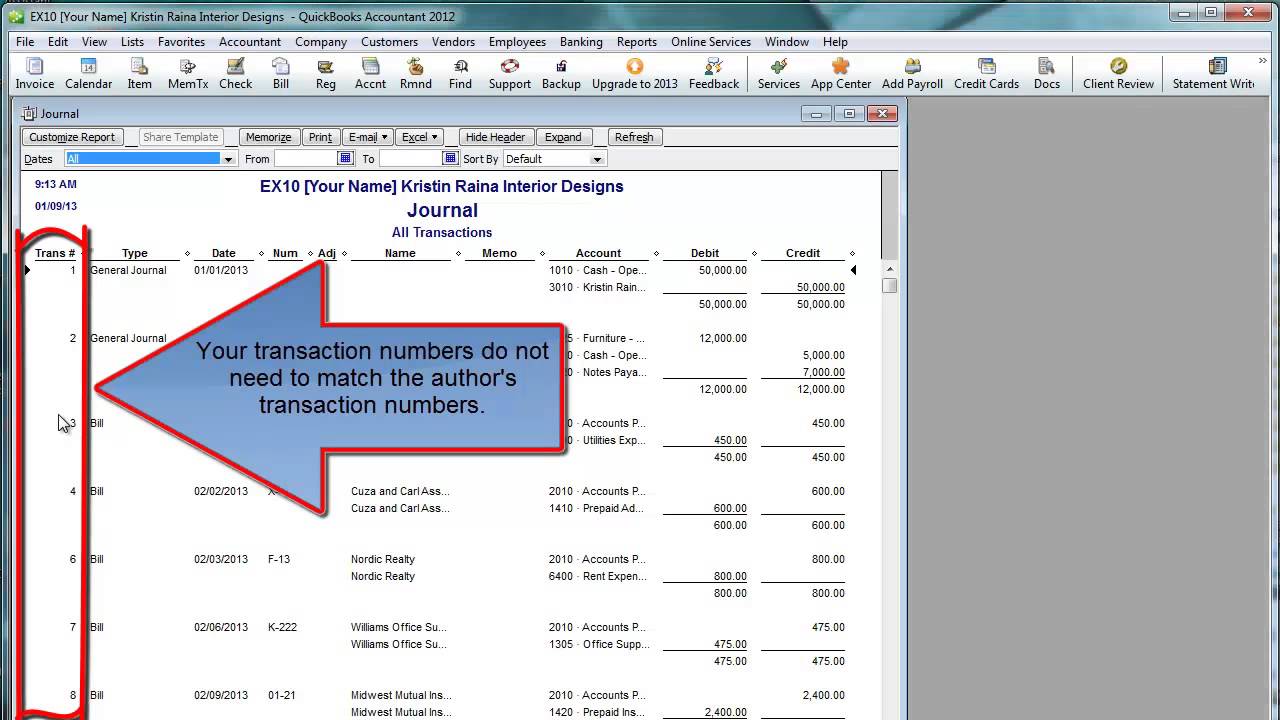Open the Calendar toolbar icon
This screenshot has width=1280, height=720.
click(x=88, y=74)
